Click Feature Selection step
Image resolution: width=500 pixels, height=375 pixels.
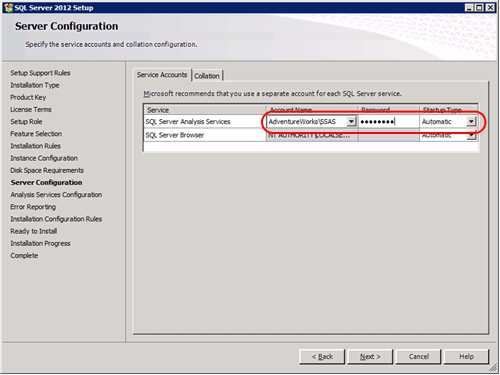click(36, 134)
